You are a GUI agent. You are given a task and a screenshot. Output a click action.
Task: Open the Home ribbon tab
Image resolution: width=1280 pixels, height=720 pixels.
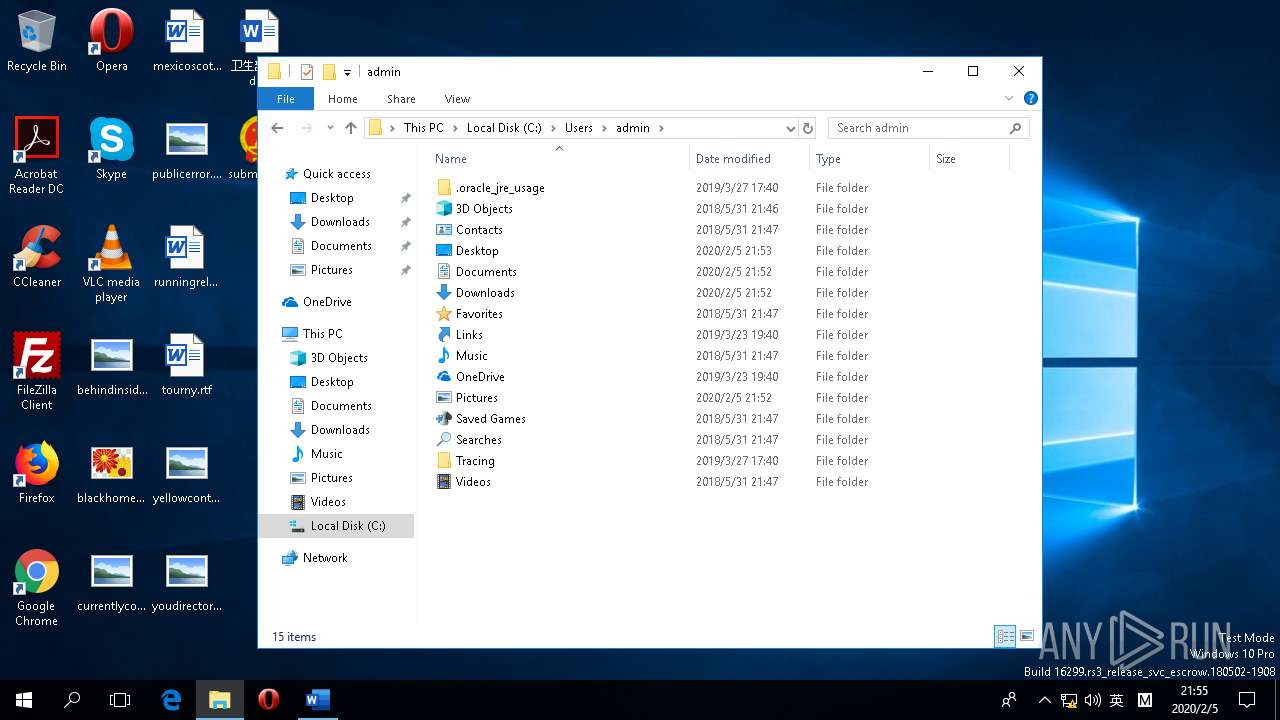pos(343,99)
